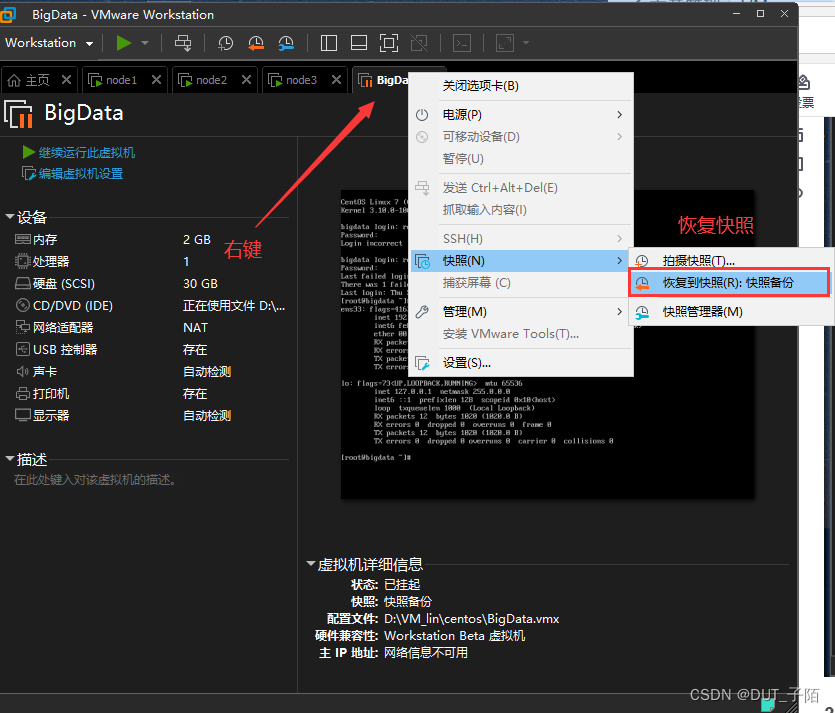
Task: Click the take snapshot toolbar icon
Action: 225,43
